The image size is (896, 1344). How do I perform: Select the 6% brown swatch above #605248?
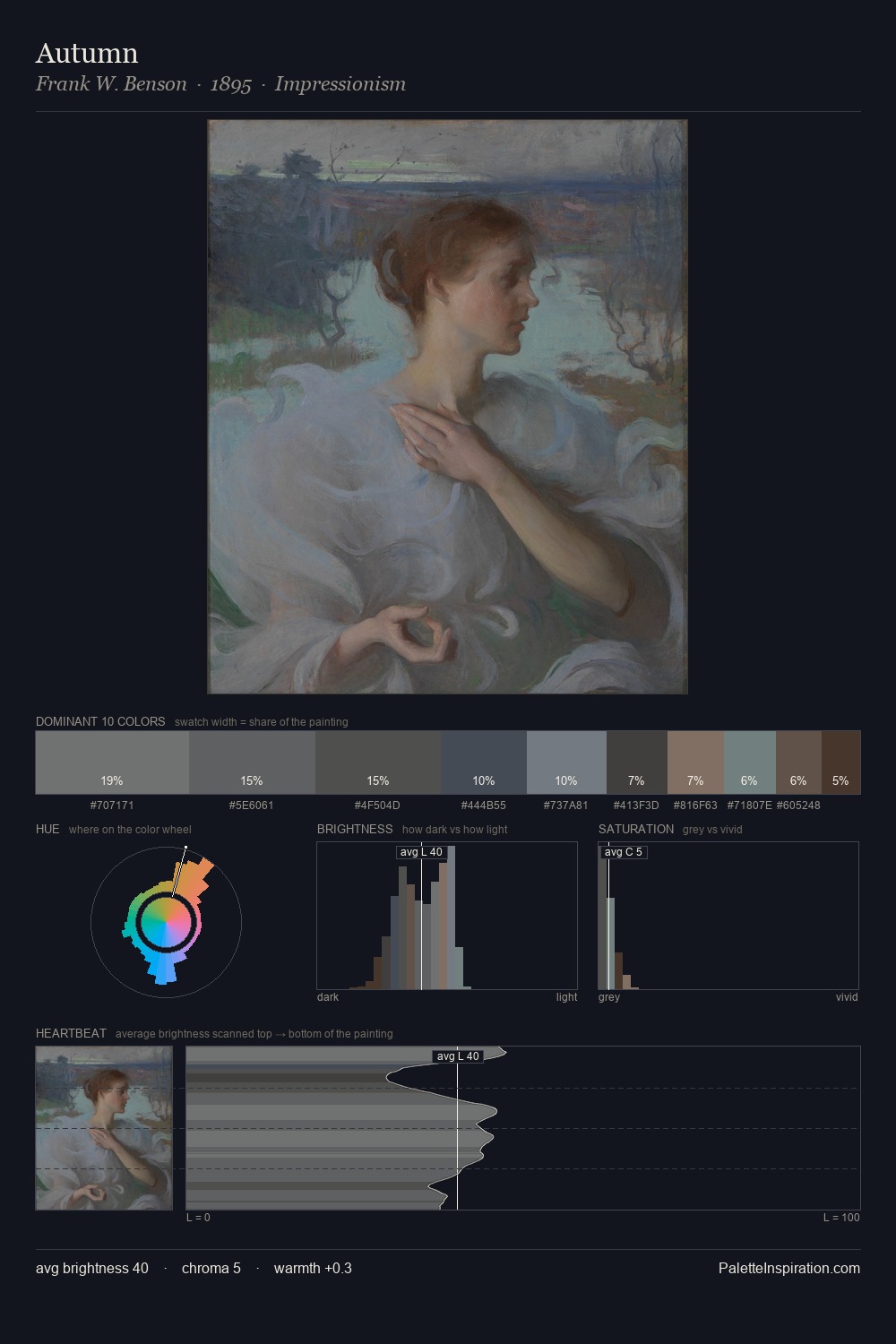click(798, 762)
